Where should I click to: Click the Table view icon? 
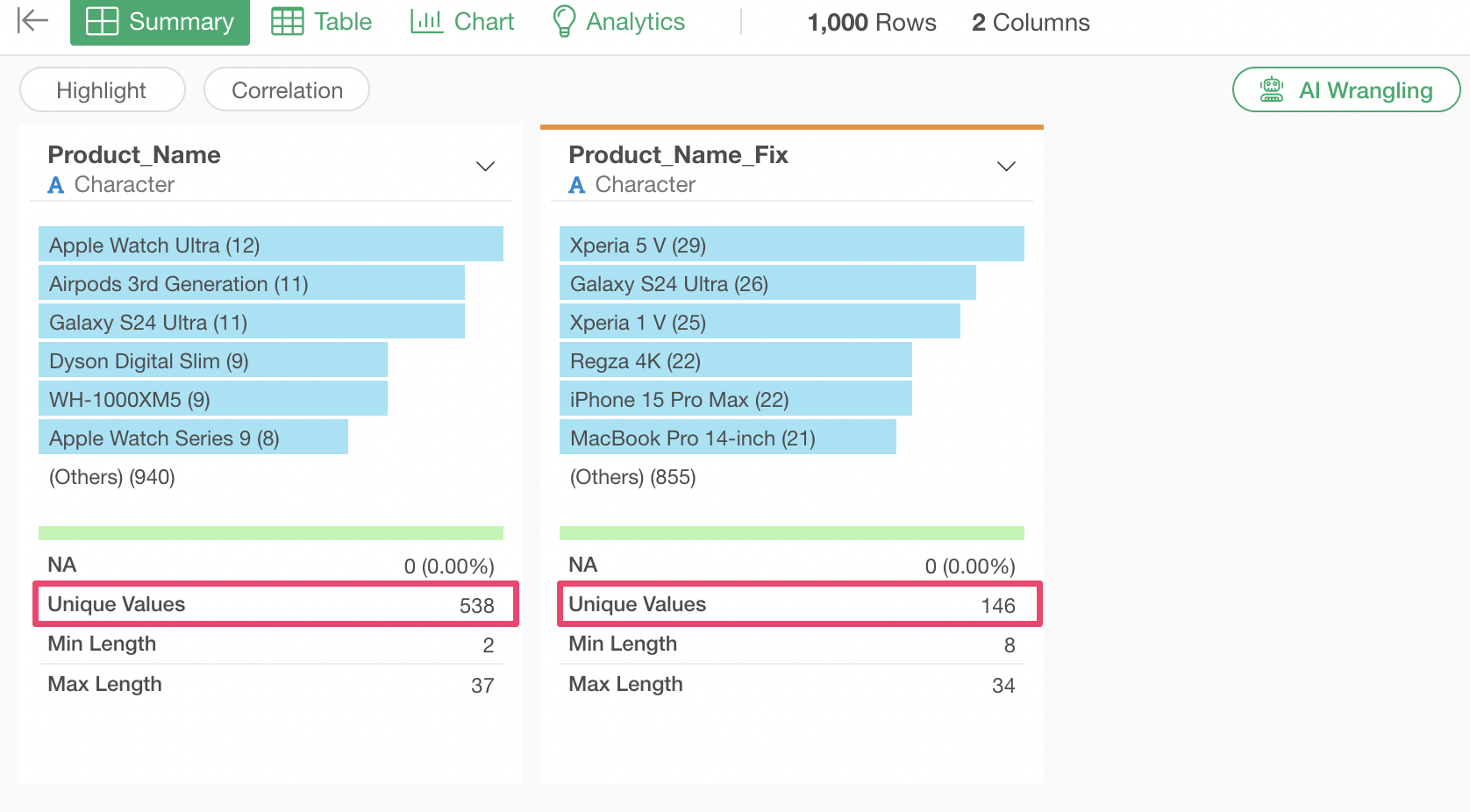click(x=287, y=22)
